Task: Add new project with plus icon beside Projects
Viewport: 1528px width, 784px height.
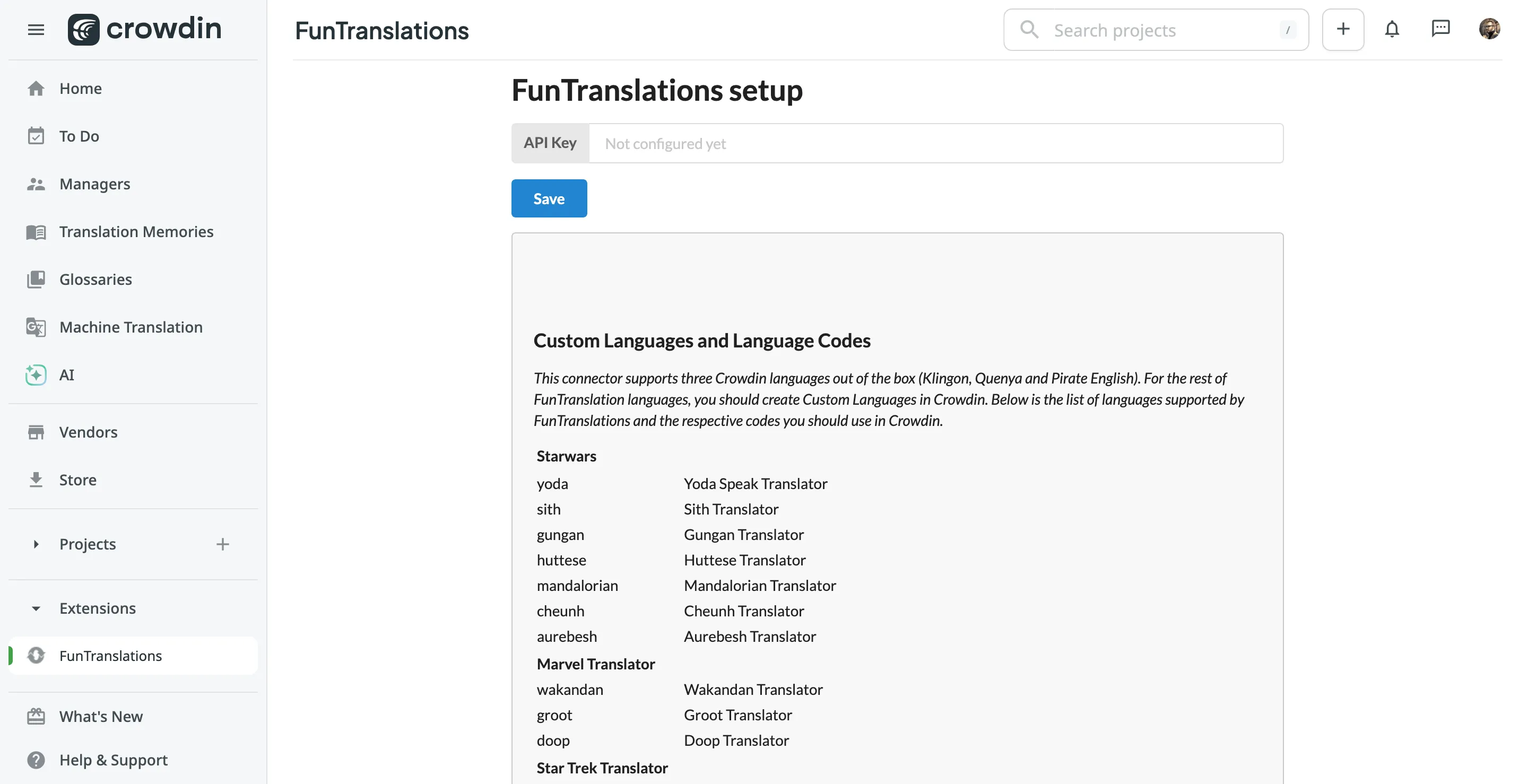Action: (222, 544)
